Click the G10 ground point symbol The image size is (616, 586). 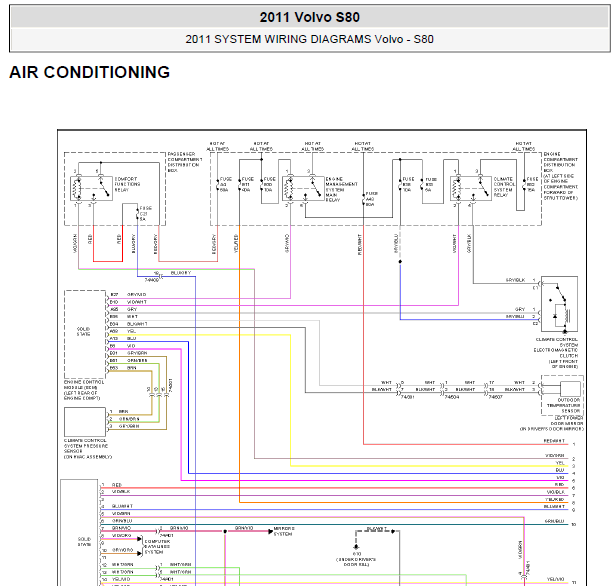click(x=356, y=547)
